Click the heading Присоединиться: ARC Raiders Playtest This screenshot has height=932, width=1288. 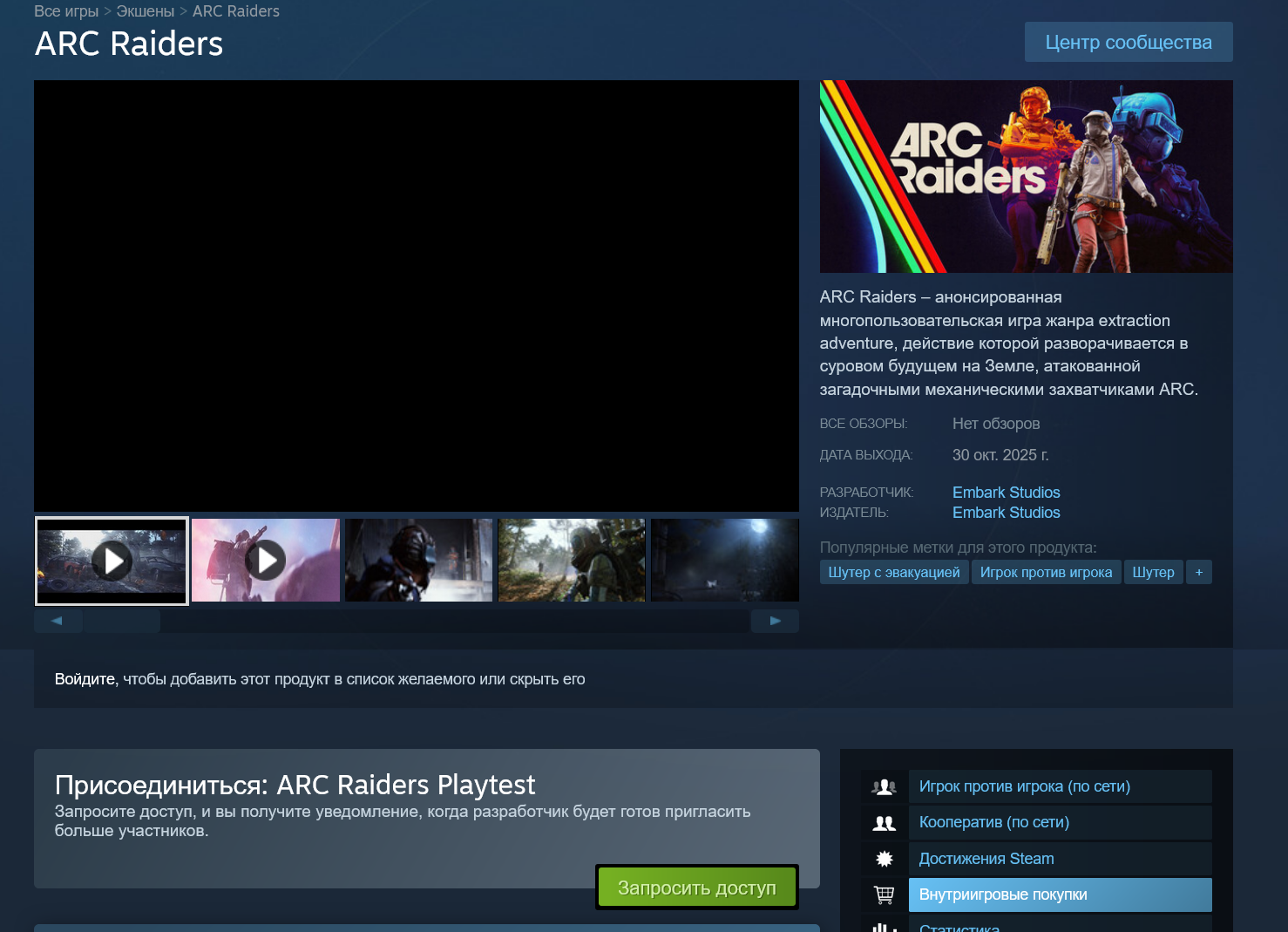coord(295,785)
